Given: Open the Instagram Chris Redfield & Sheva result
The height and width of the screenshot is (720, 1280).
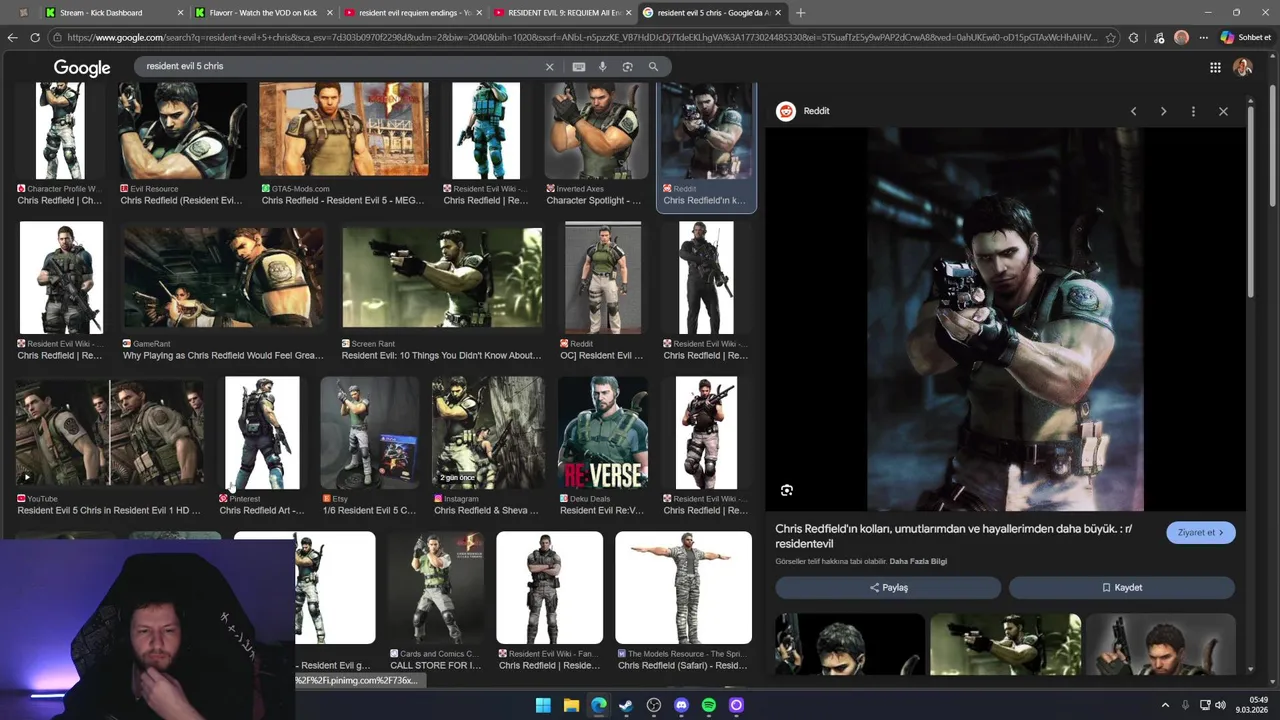Looking at the screenshot, I should tap(488, 446).
